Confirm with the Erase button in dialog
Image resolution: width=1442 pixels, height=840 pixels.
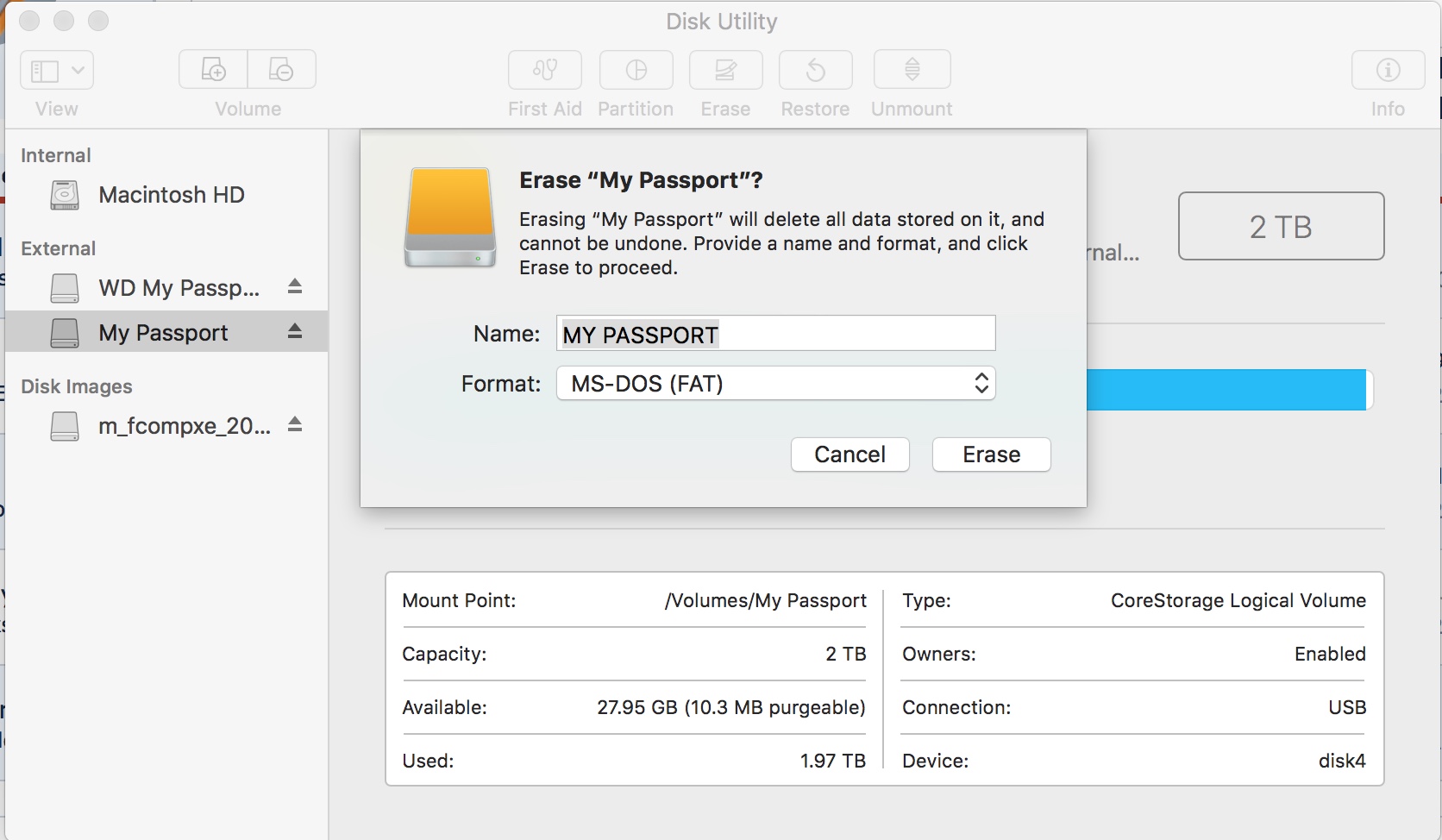pos(992,454)
